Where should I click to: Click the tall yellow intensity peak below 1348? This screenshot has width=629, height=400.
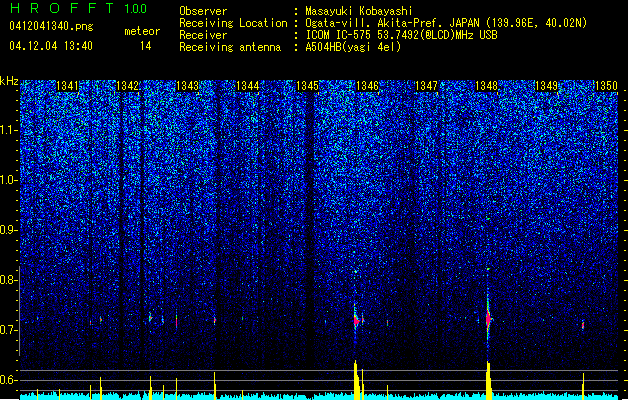[488, 380]
